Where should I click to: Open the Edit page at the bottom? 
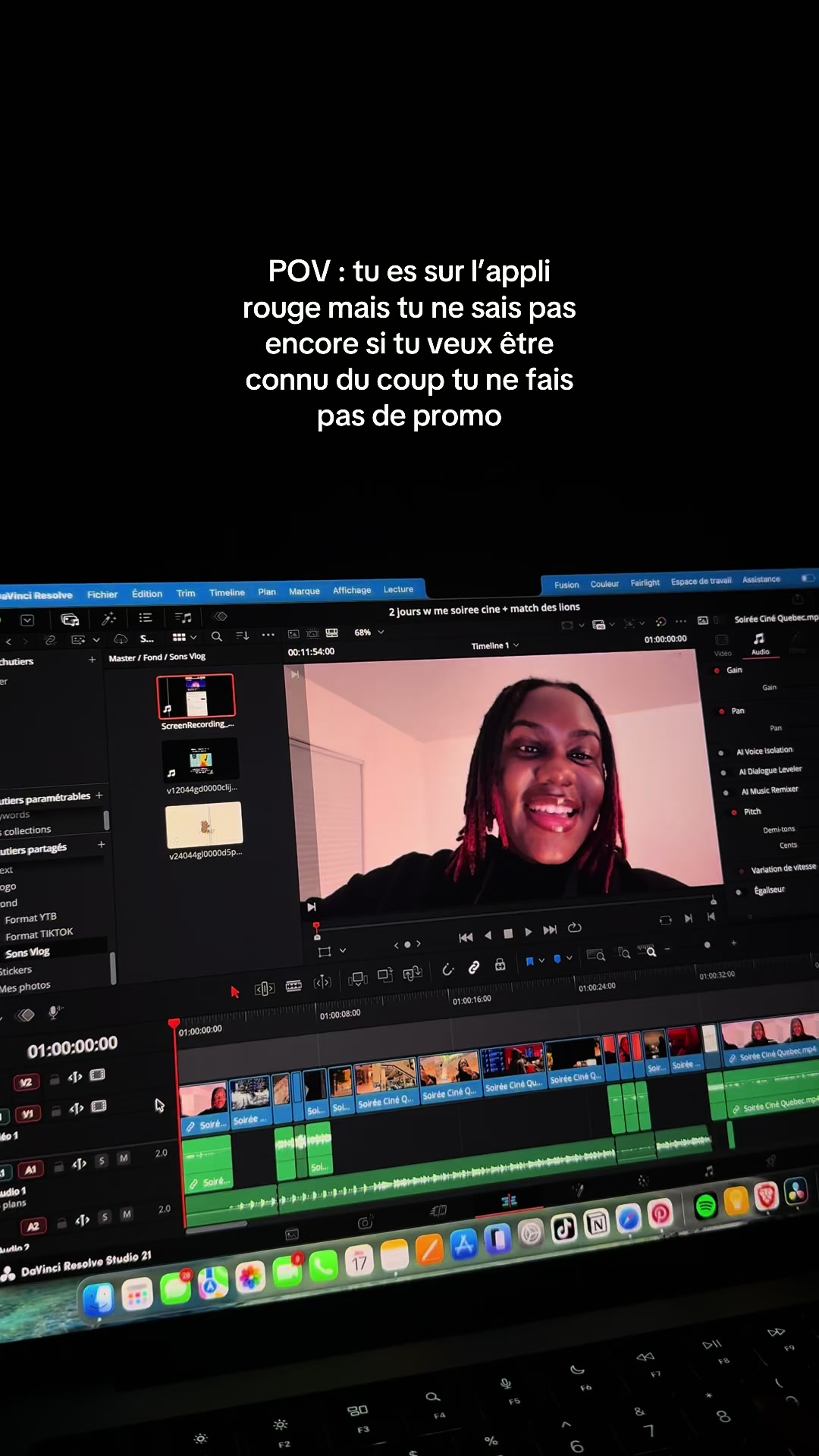[x=509, y=1200]
